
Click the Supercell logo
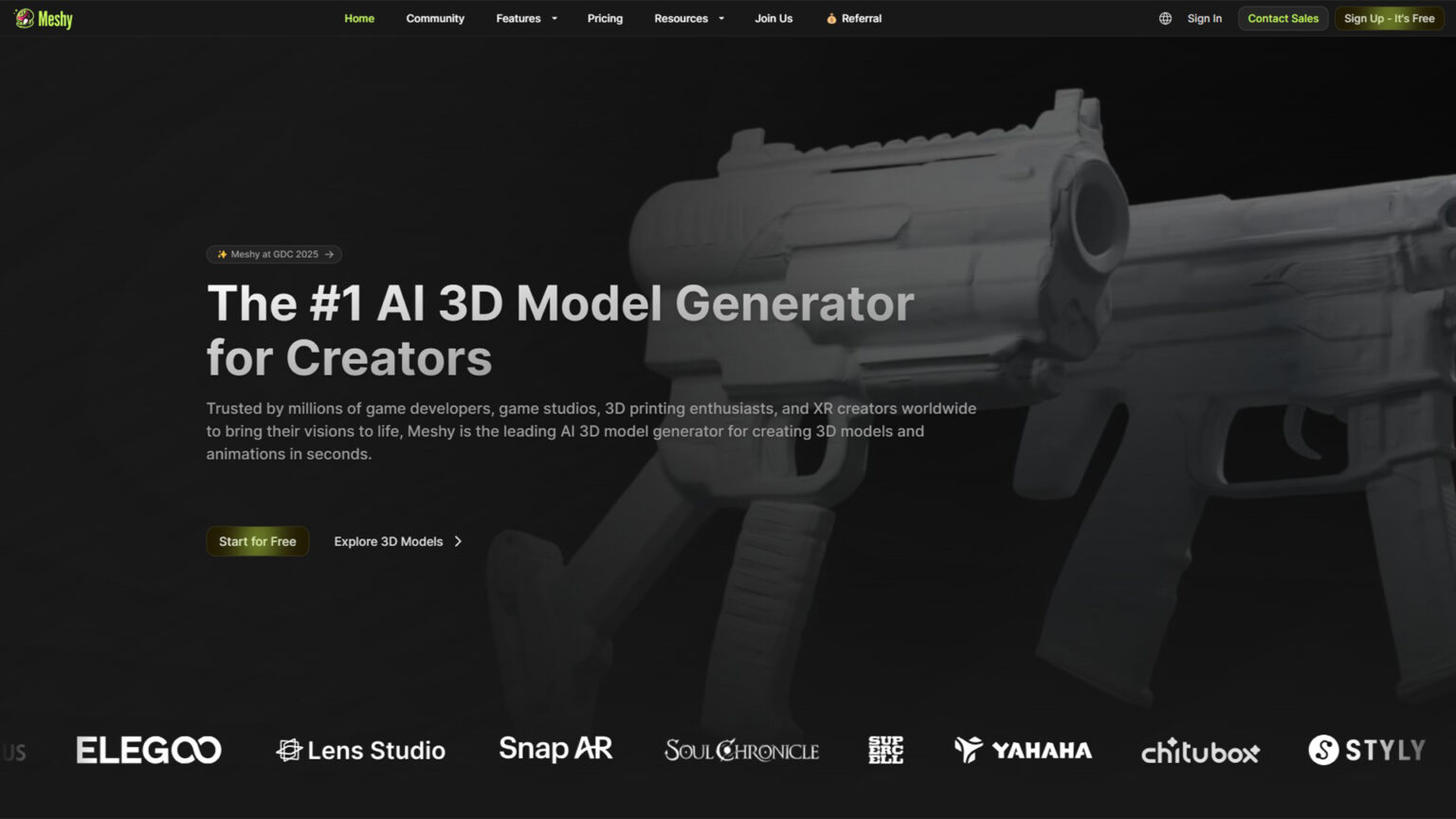coord(885,750)
